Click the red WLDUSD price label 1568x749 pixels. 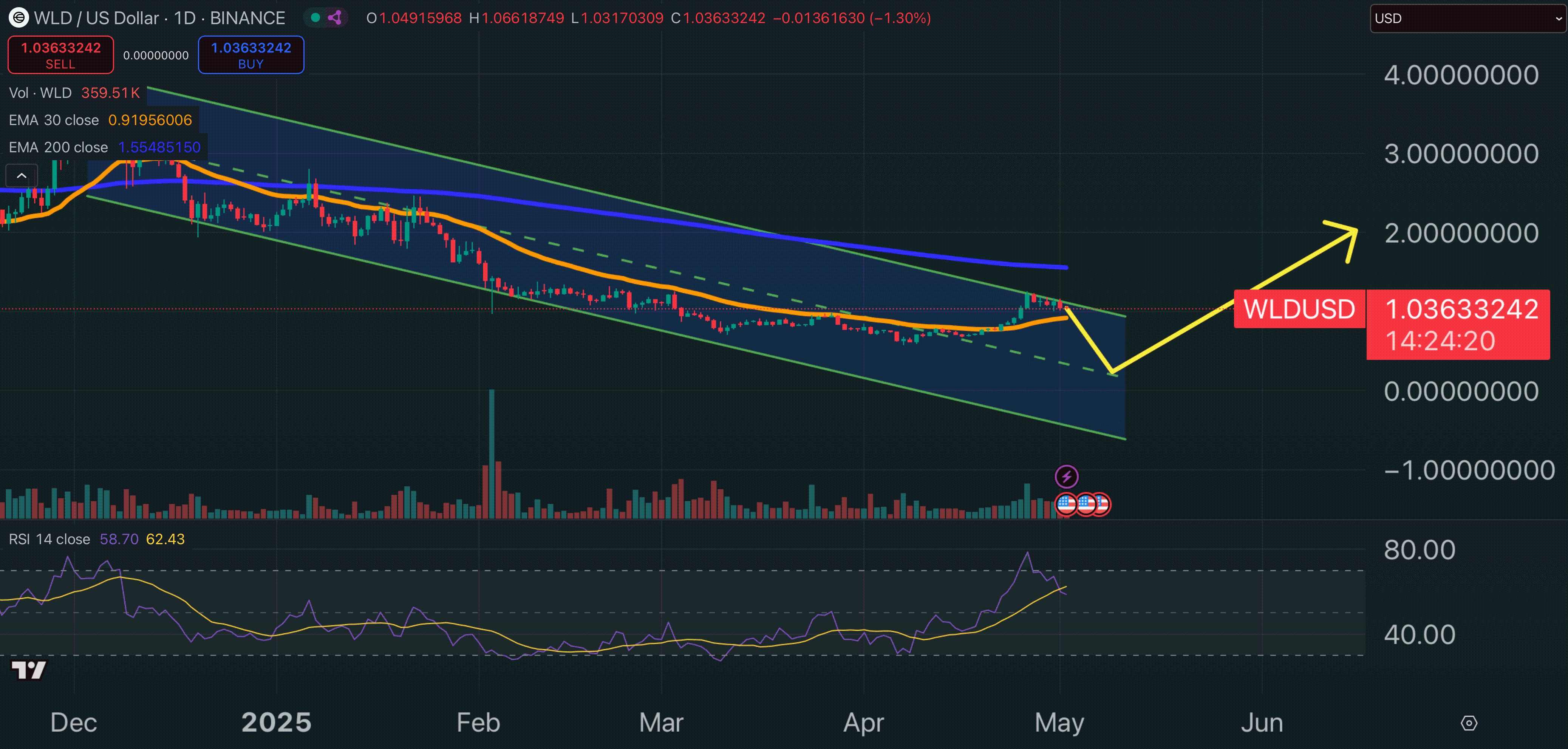tap(1299, 309)
